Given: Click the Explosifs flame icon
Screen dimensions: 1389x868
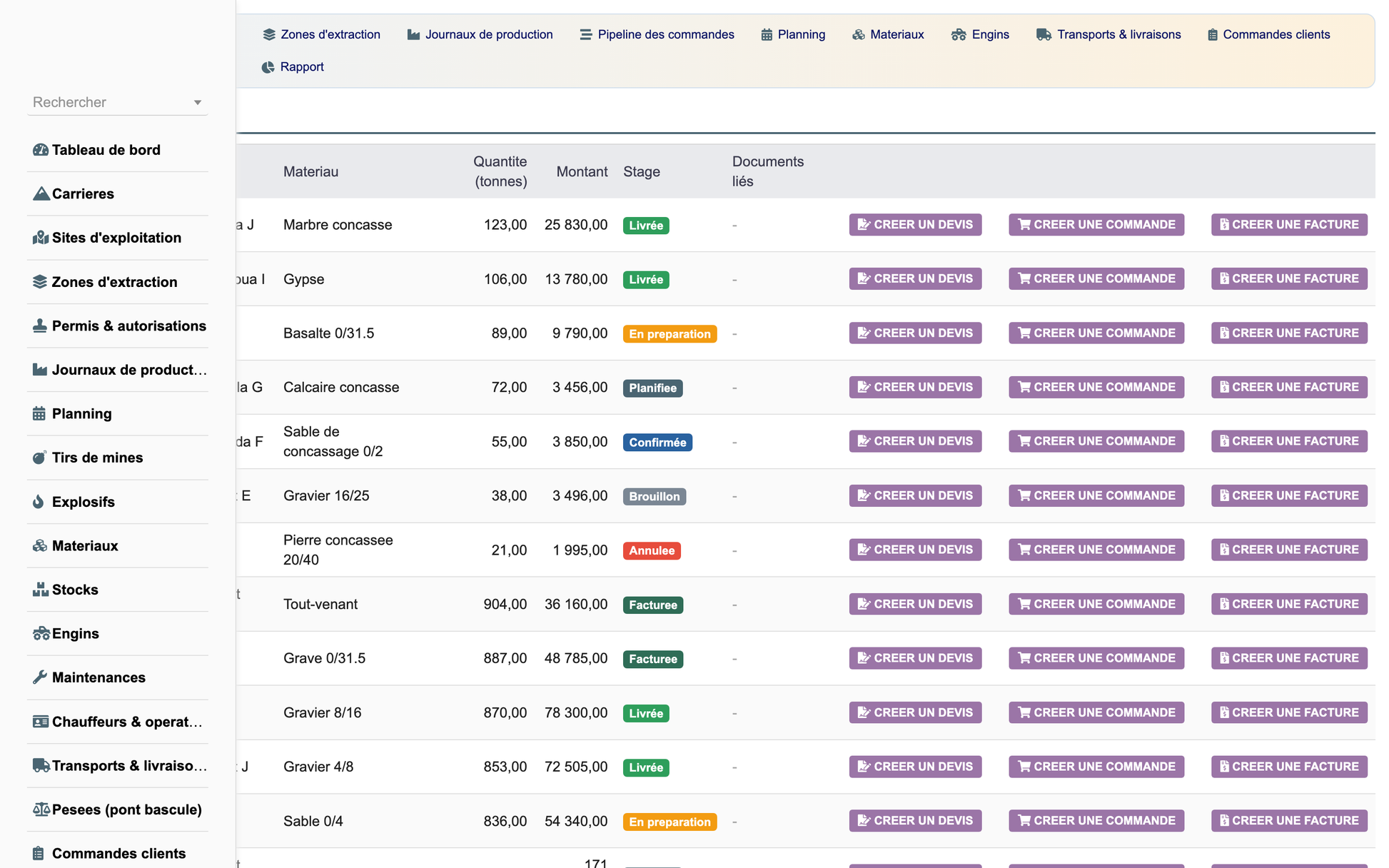Looking at the screenshot, I should pyautogui.click(x=39, y=502).
